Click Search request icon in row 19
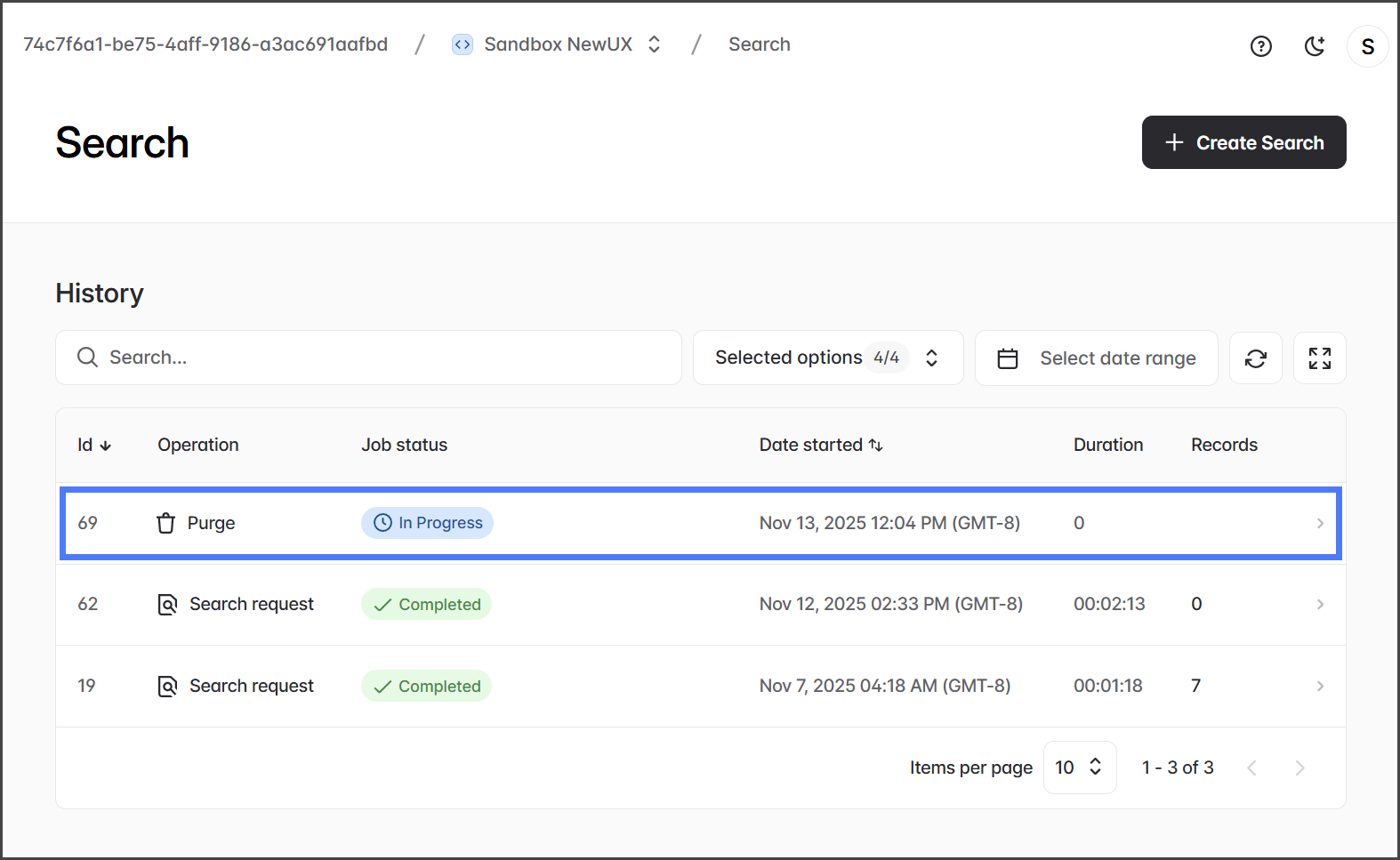The image size is (1400, 860). coord(167,687)
